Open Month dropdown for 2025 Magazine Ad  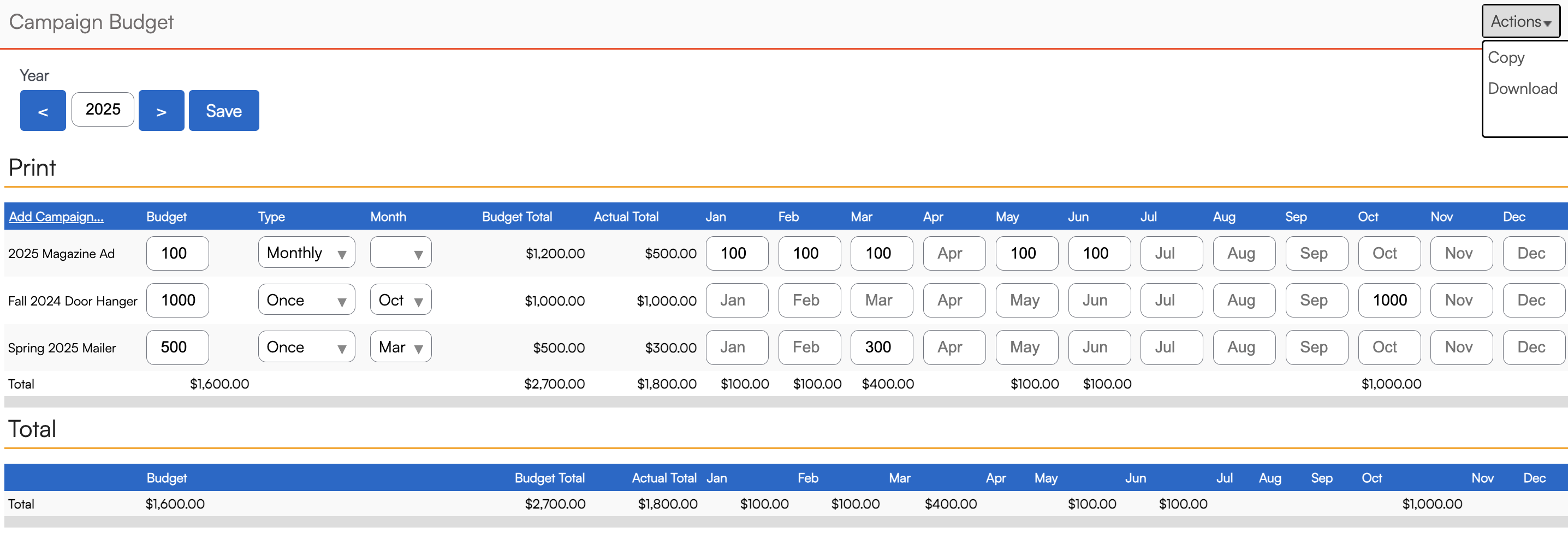401,253
